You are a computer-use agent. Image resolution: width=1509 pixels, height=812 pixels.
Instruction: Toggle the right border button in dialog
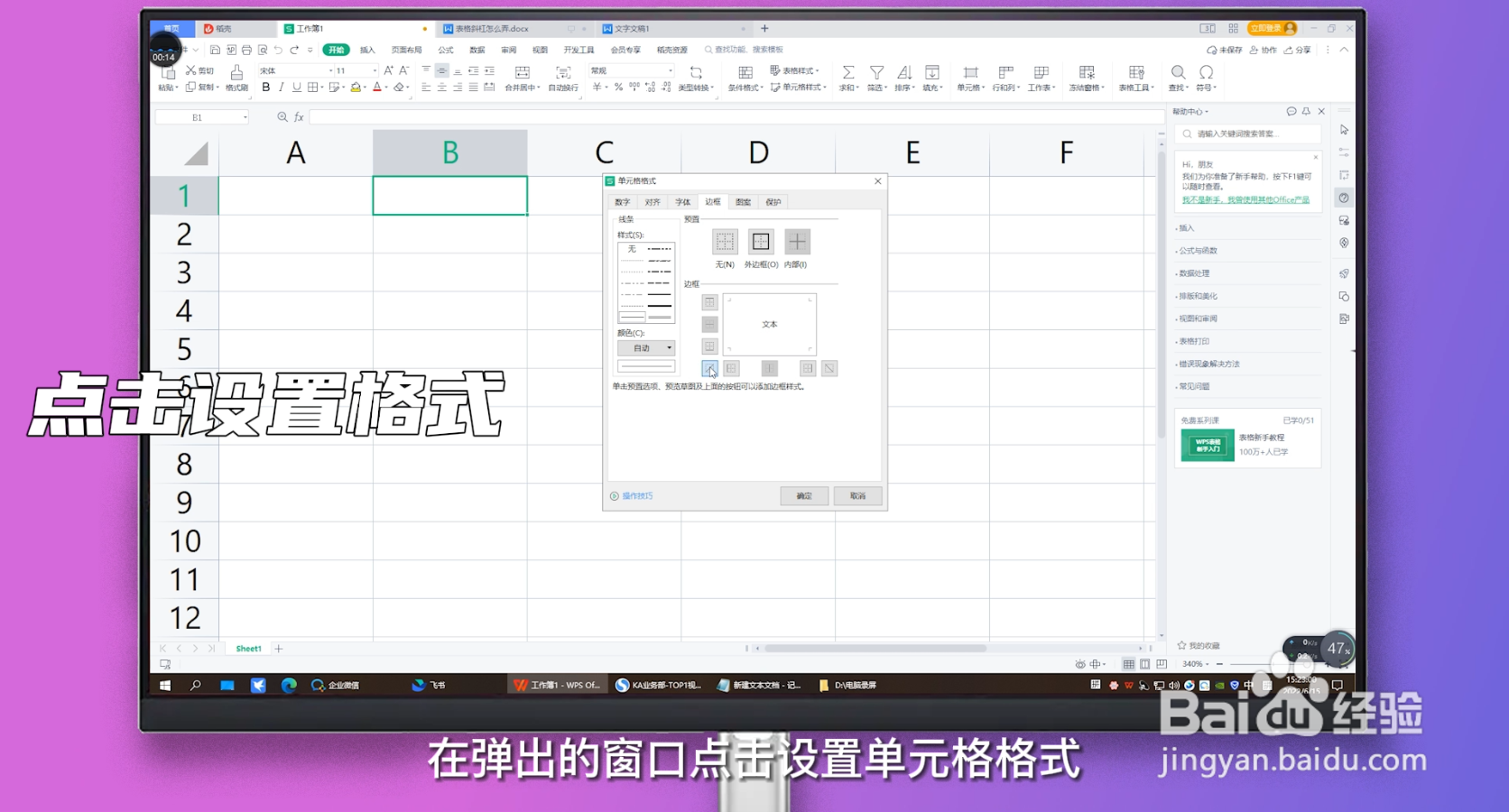(808, 368)
